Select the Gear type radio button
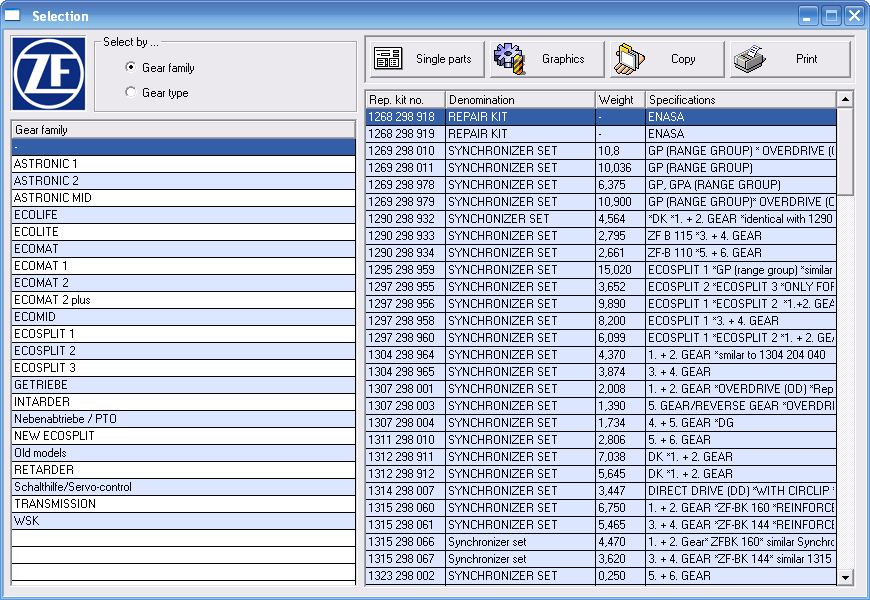 pos(130,92)
